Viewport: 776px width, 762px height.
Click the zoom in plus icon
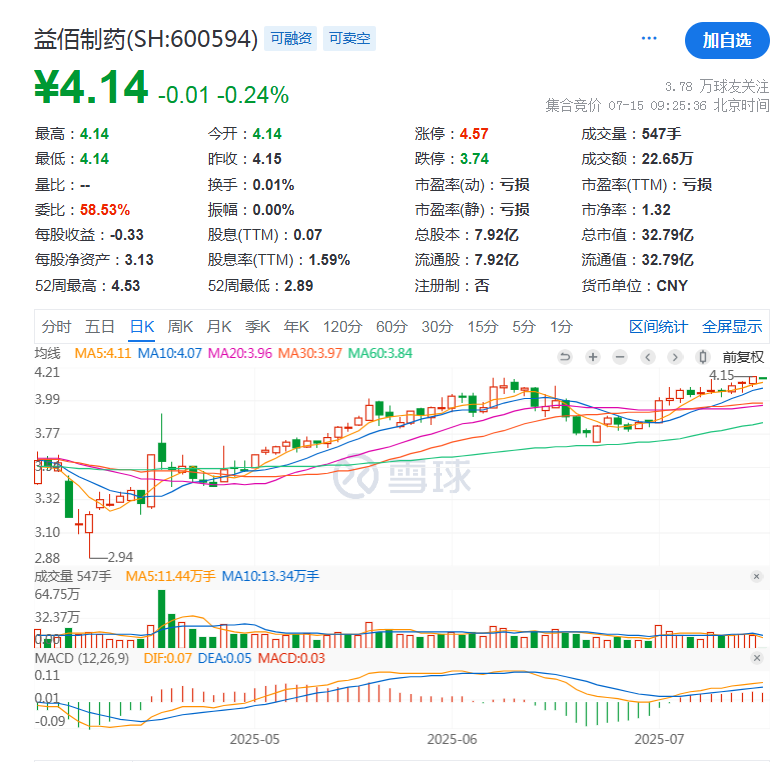[592, 357]
